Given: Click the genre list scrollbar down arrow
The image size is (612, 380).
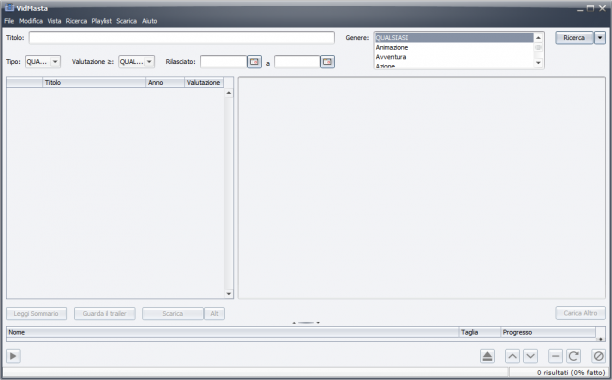Looking at the screenshot, I should [538, 63].
